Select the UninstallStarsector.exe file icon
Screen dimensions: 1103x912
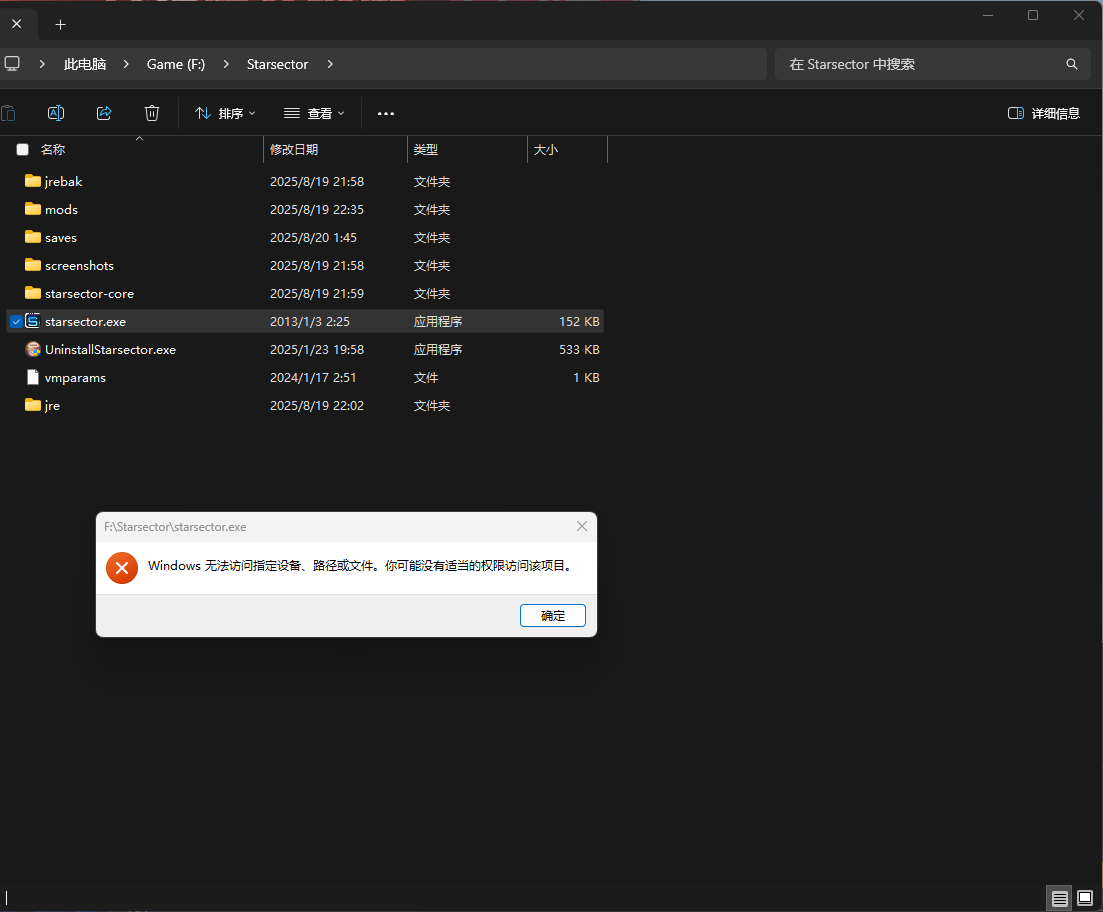(x=33, y=350)
